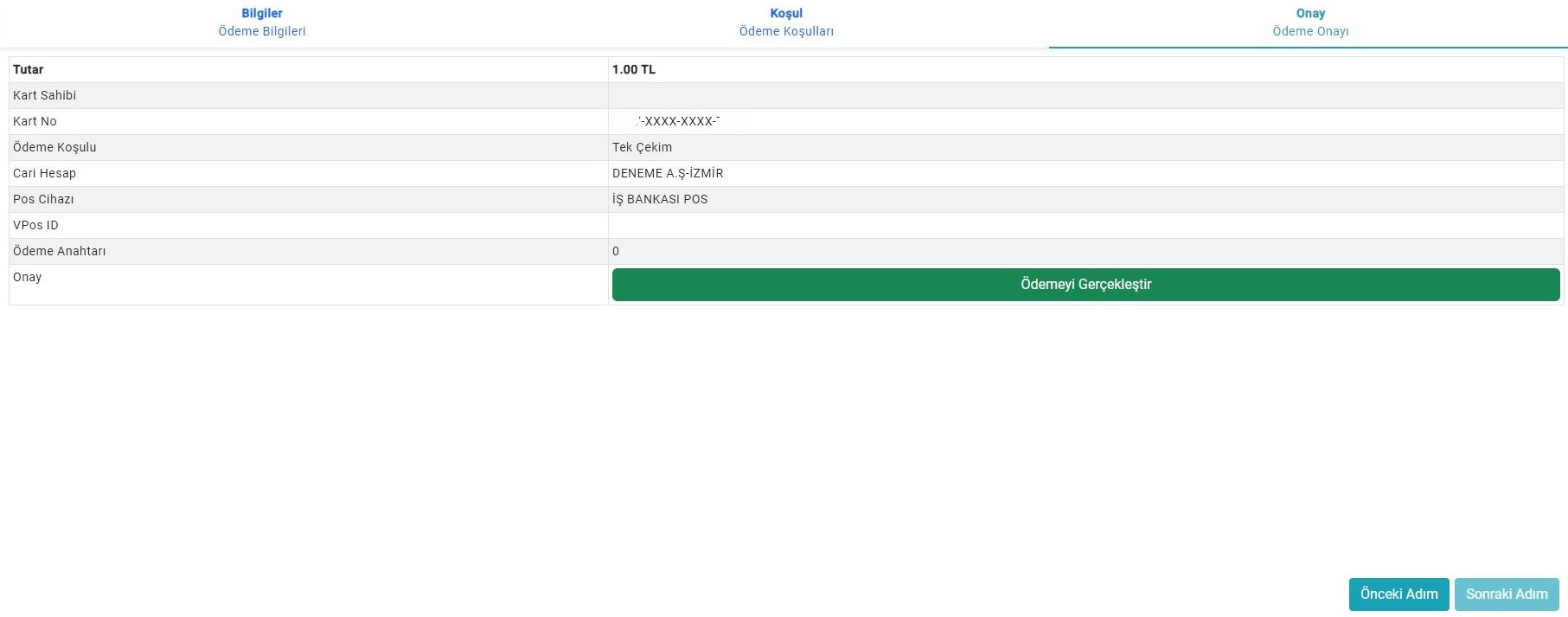This screenshot has width=1568, height=617.
Task: Select the Cari Hesap label
Action: [45, 173]
